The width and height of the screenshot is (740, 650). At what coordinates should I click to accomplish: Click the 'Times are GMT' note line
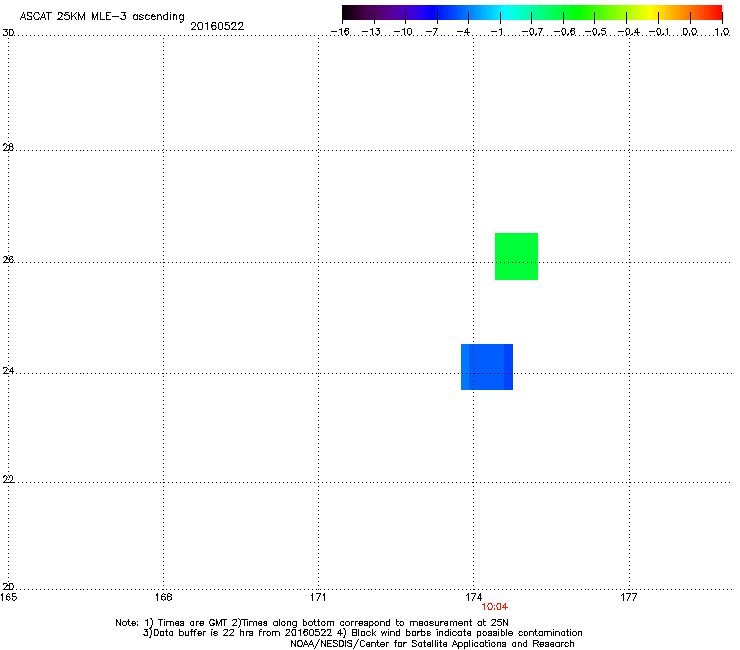click(312, 623)
